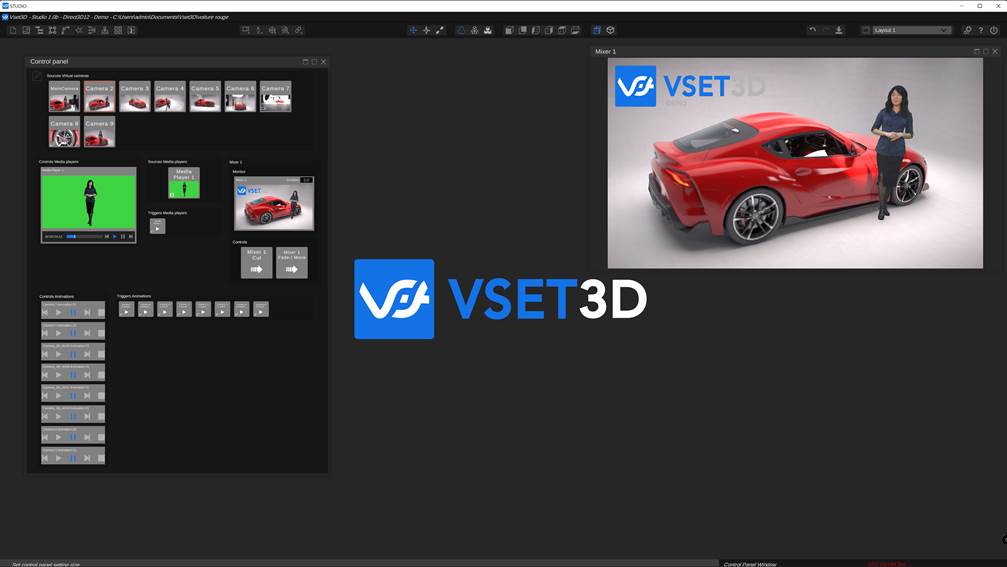
Task: Select the Camera 5 thumbnail
Action: click(205, 96)
